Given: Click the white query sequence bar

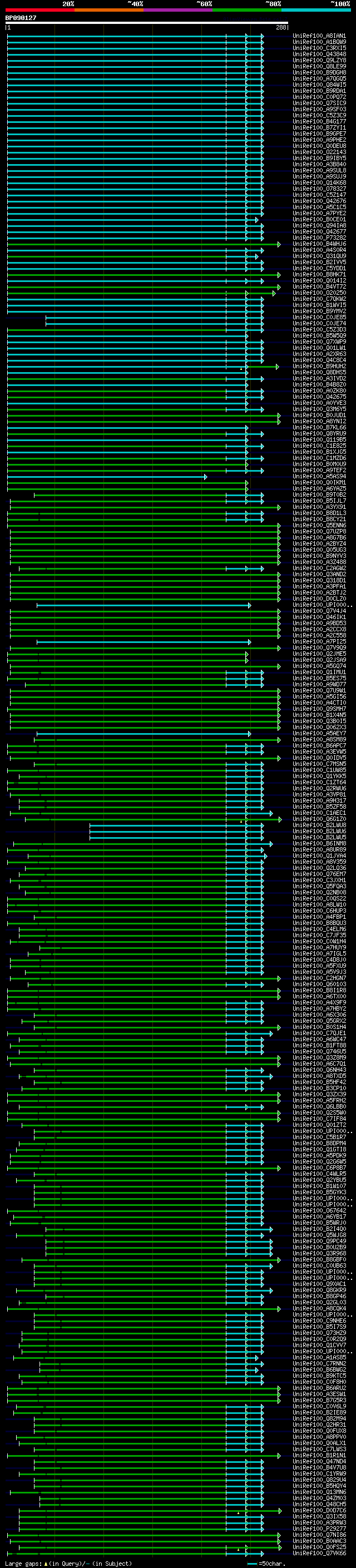Looking at the screenshot, I should [147, 23].
